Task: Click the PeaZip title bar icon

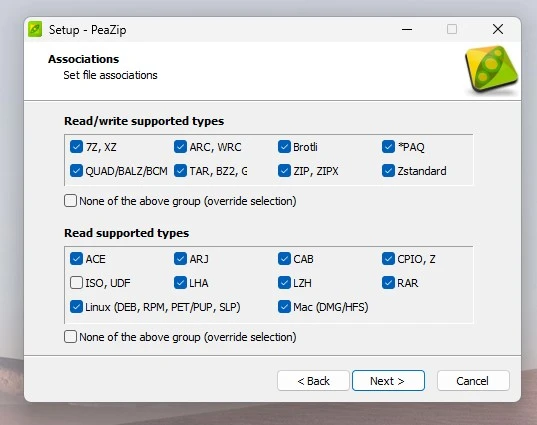Action: coord(35,29)
